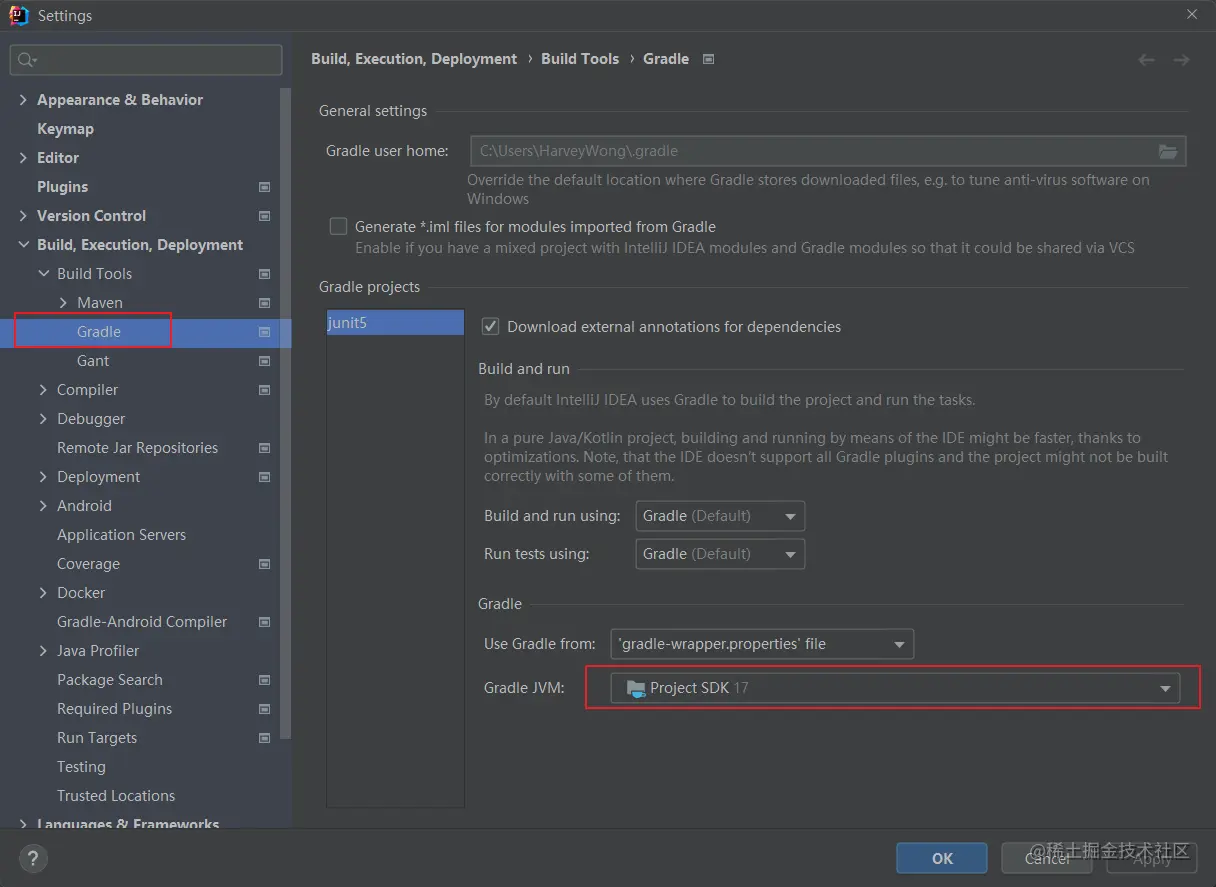The image size is (1216, 887).
Task: Click project-level icon on Version Control row
Action: coord(265,216)
